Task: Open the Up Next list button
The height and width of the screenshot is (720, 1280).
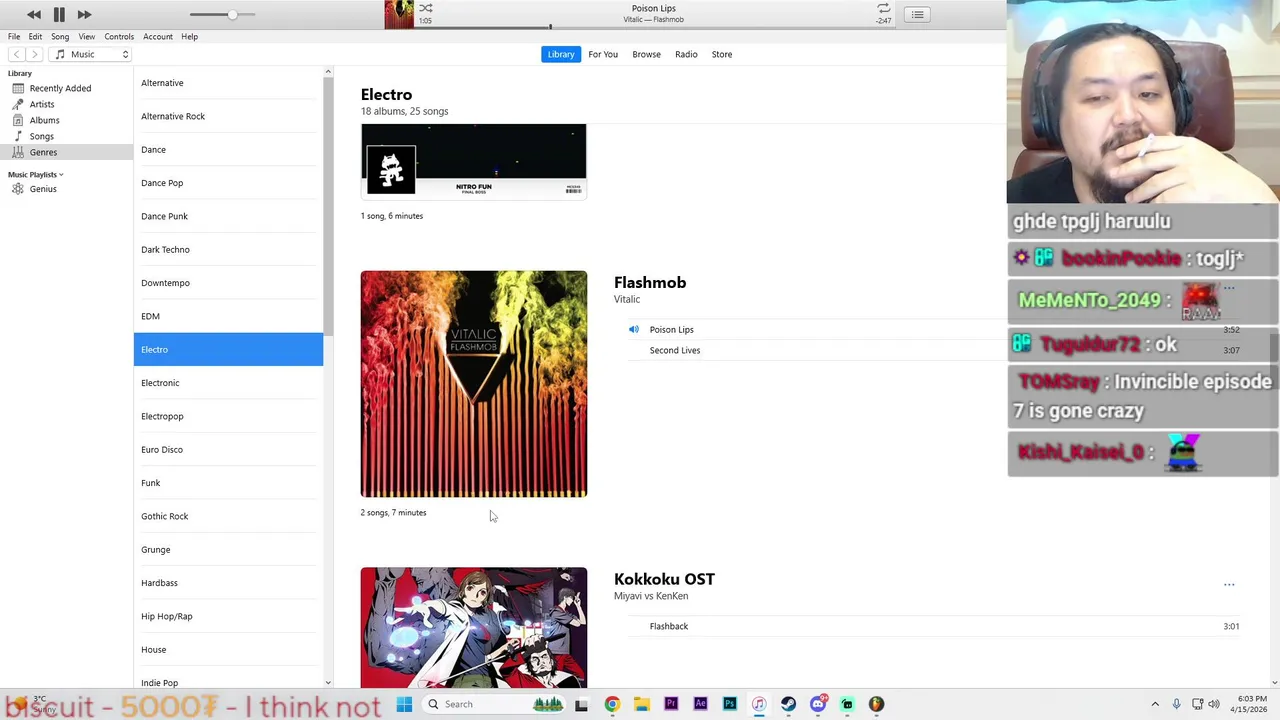Action: 917,14
